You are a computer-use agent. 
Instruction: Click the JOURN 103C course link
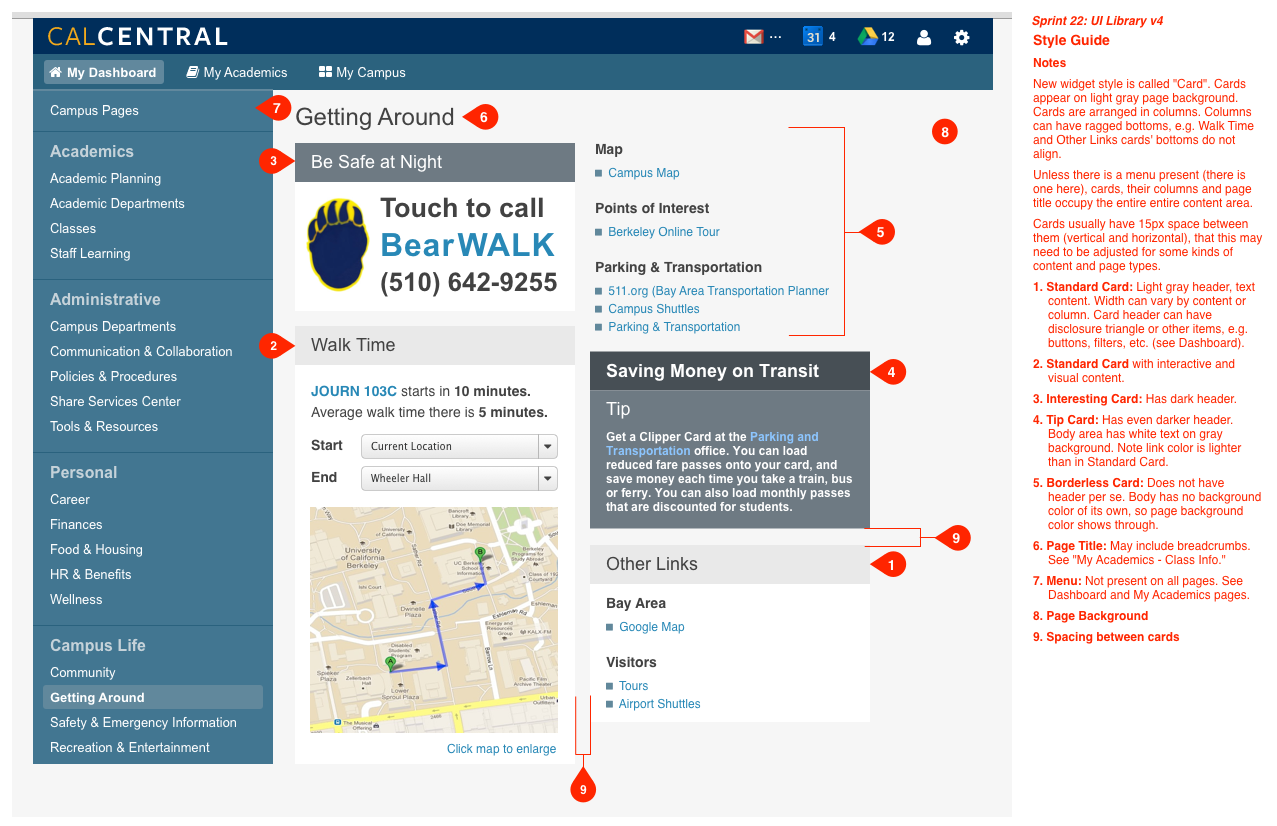click(x=354, y=391)
